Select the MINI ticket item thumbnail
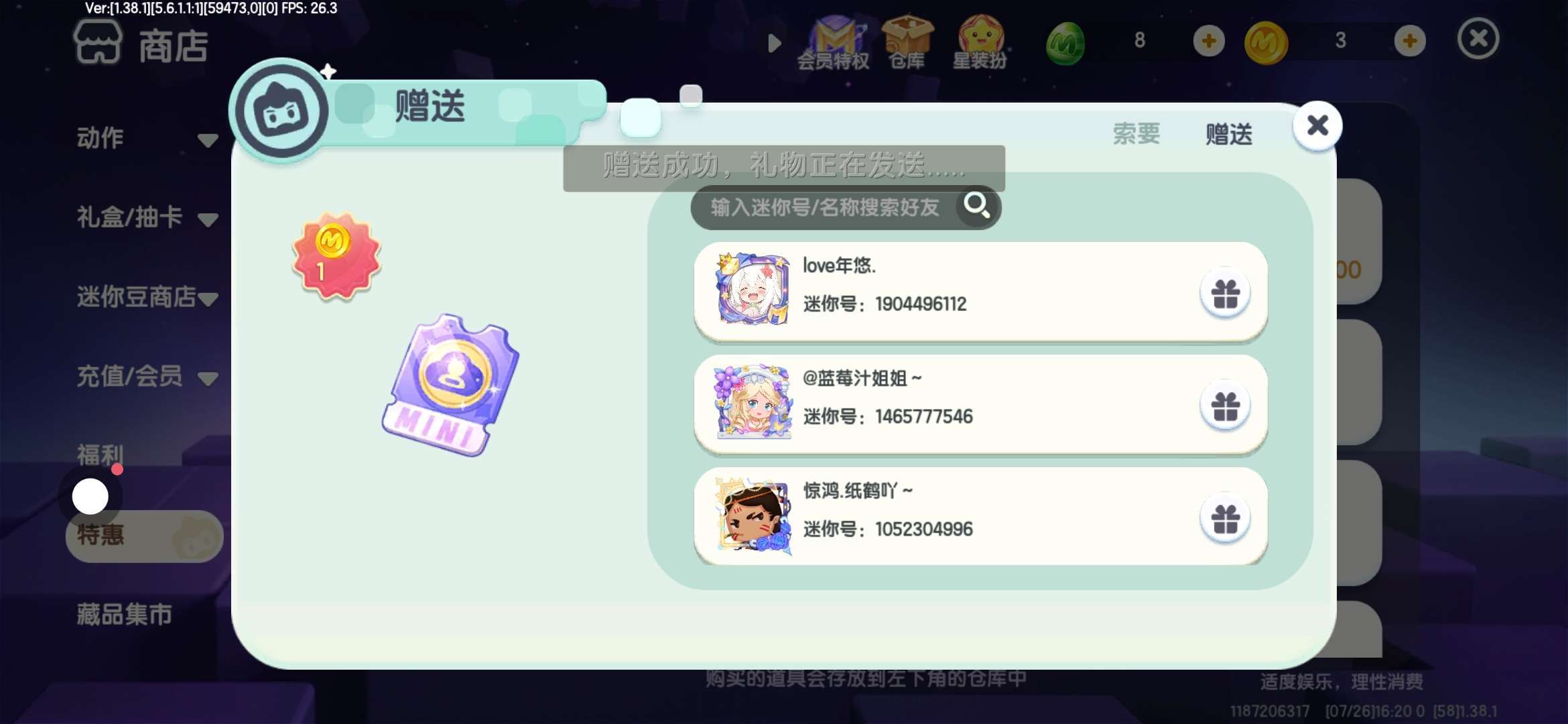The width and height of the screenshot is (1568, 724). 450,385
